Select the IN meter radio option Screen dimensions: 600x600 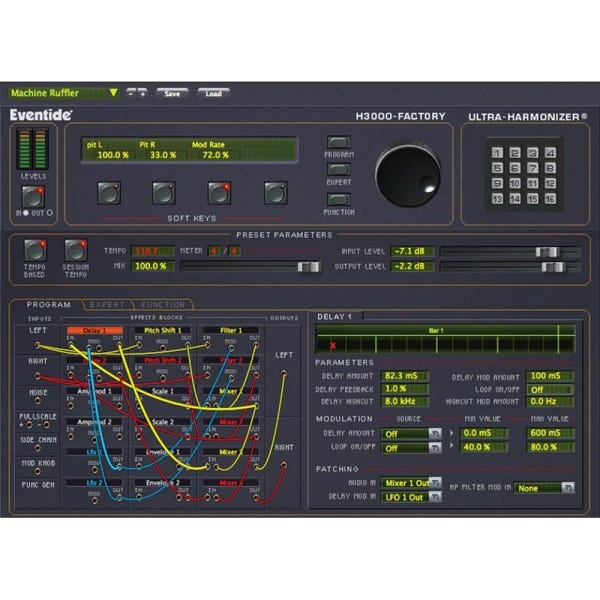[26, 213]
